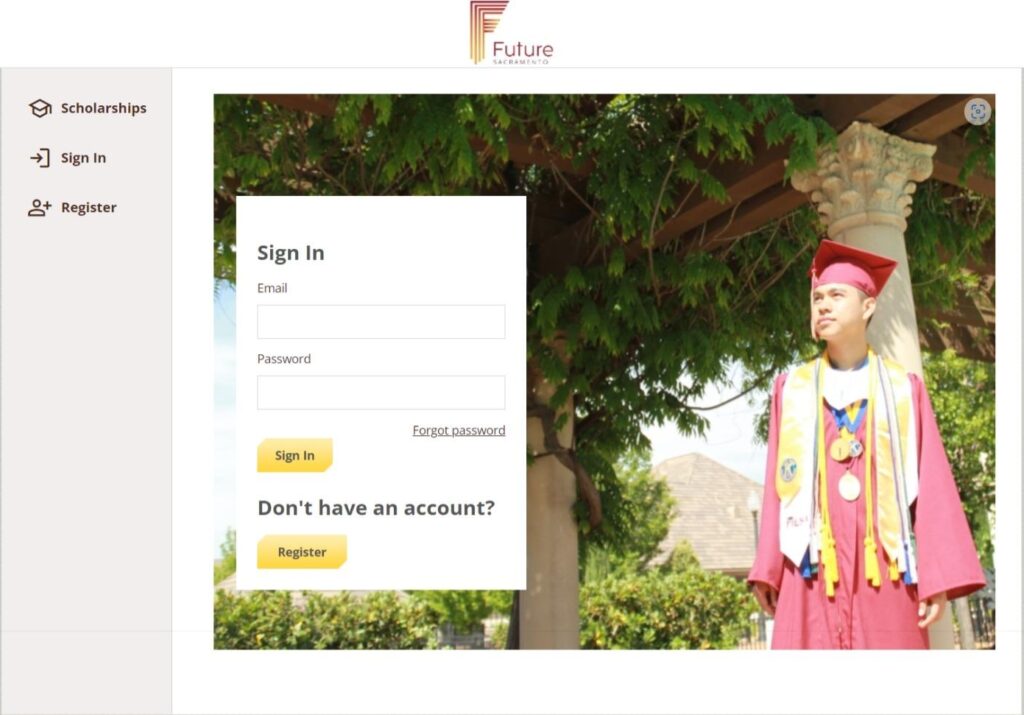The width and height of the screenshot is (1024, 715).
Task: Click the Sign In form heading
Action: pos(291,253)
